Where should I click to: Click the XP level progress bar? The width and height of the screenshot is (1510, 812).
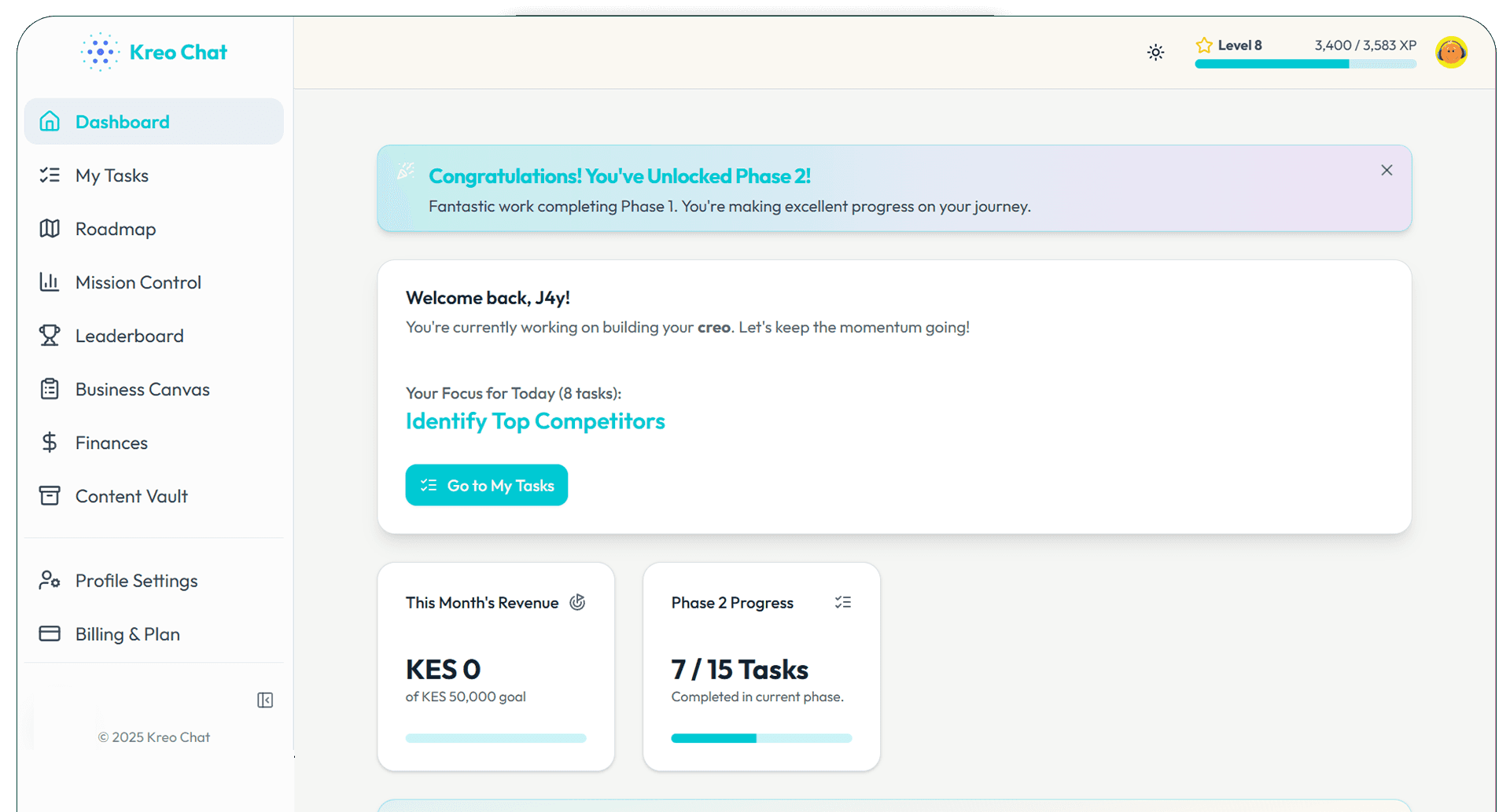pos(1305,64)
